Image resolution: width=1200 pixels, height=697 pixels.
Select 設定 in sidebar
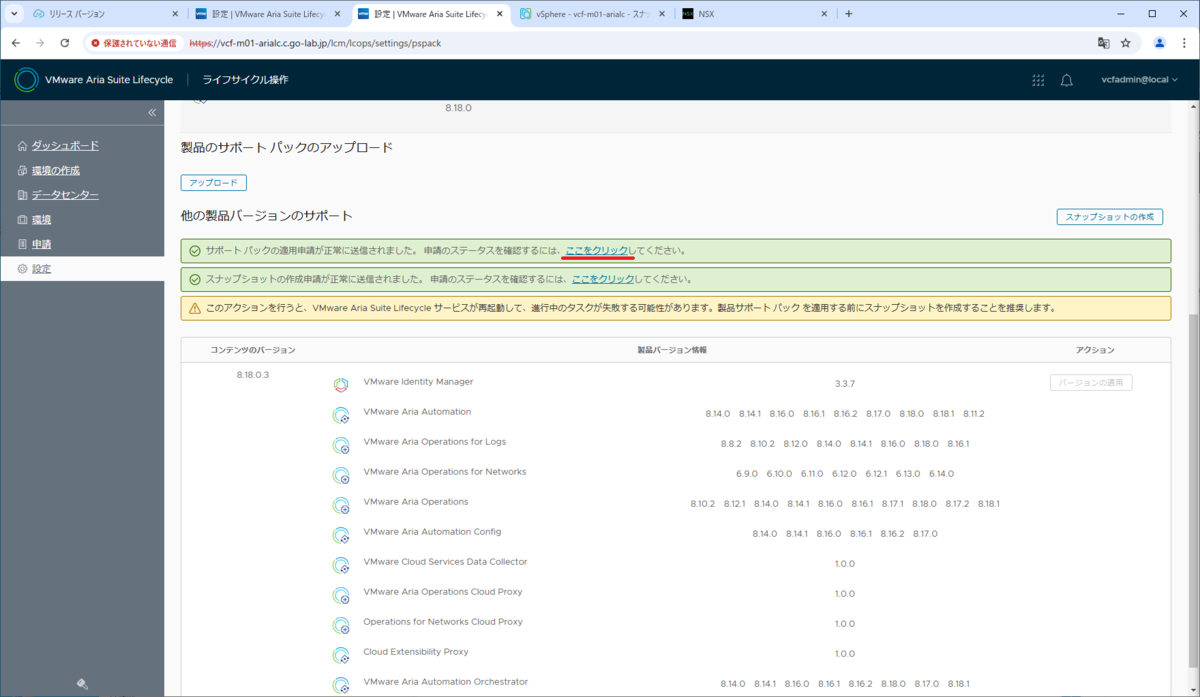(x=41, y=269)
